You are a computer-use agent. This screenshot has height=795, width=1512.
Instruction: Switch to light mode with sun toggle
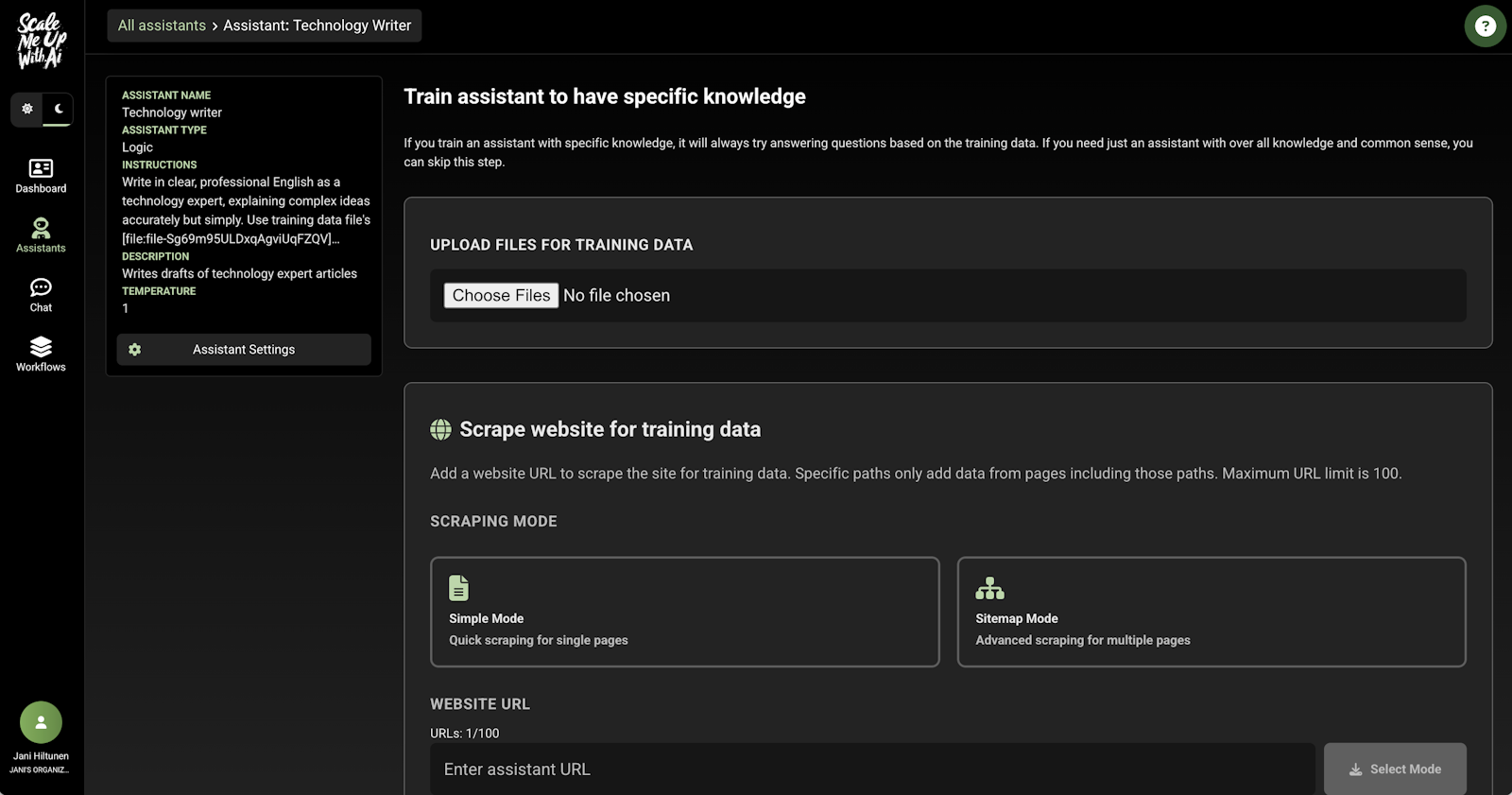[27, 109]
